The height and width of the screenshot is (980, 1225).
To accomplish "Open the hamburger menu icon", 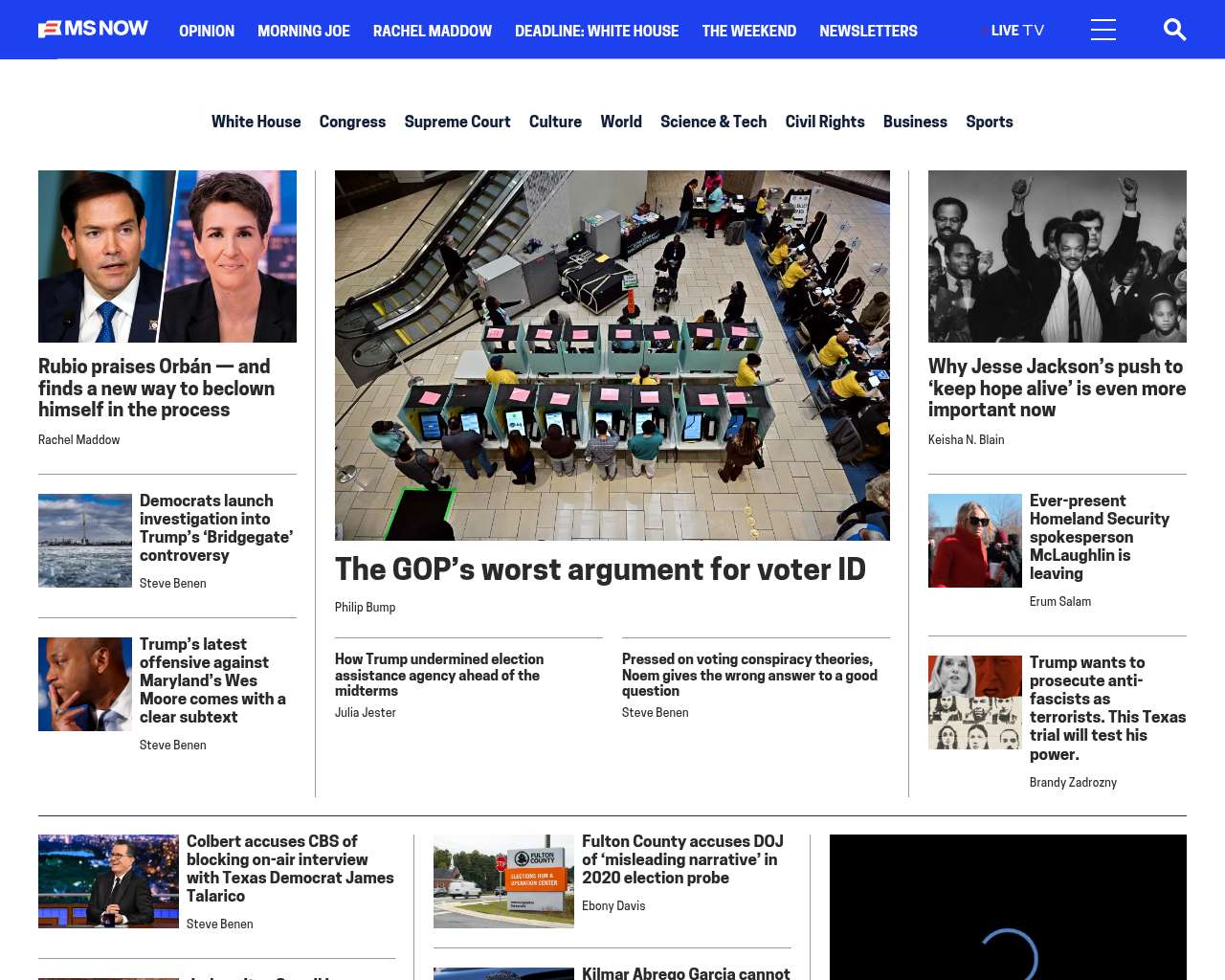I will point(1102,30).
